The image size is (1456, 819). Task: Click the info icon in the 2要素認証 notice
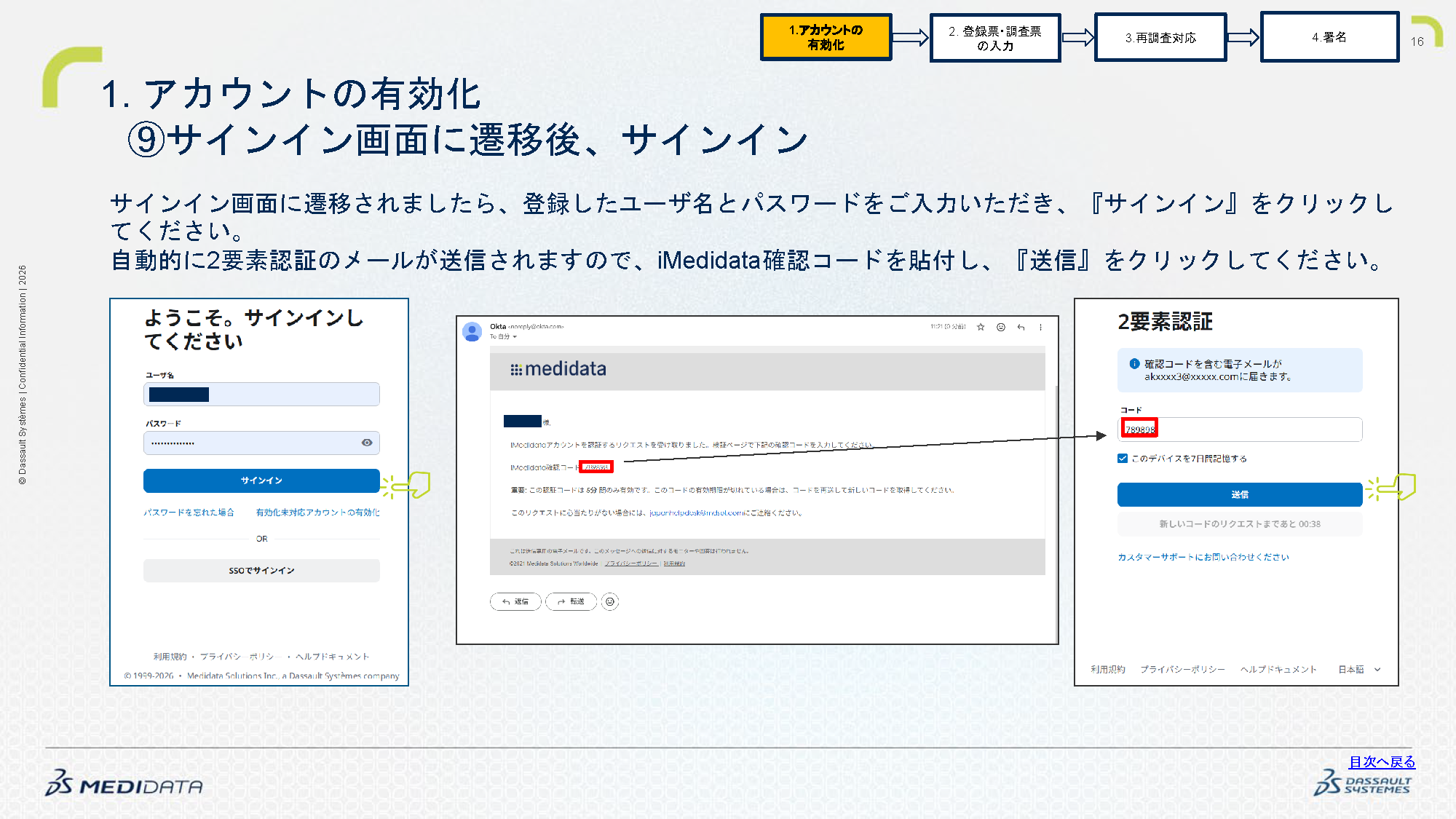1134,364
